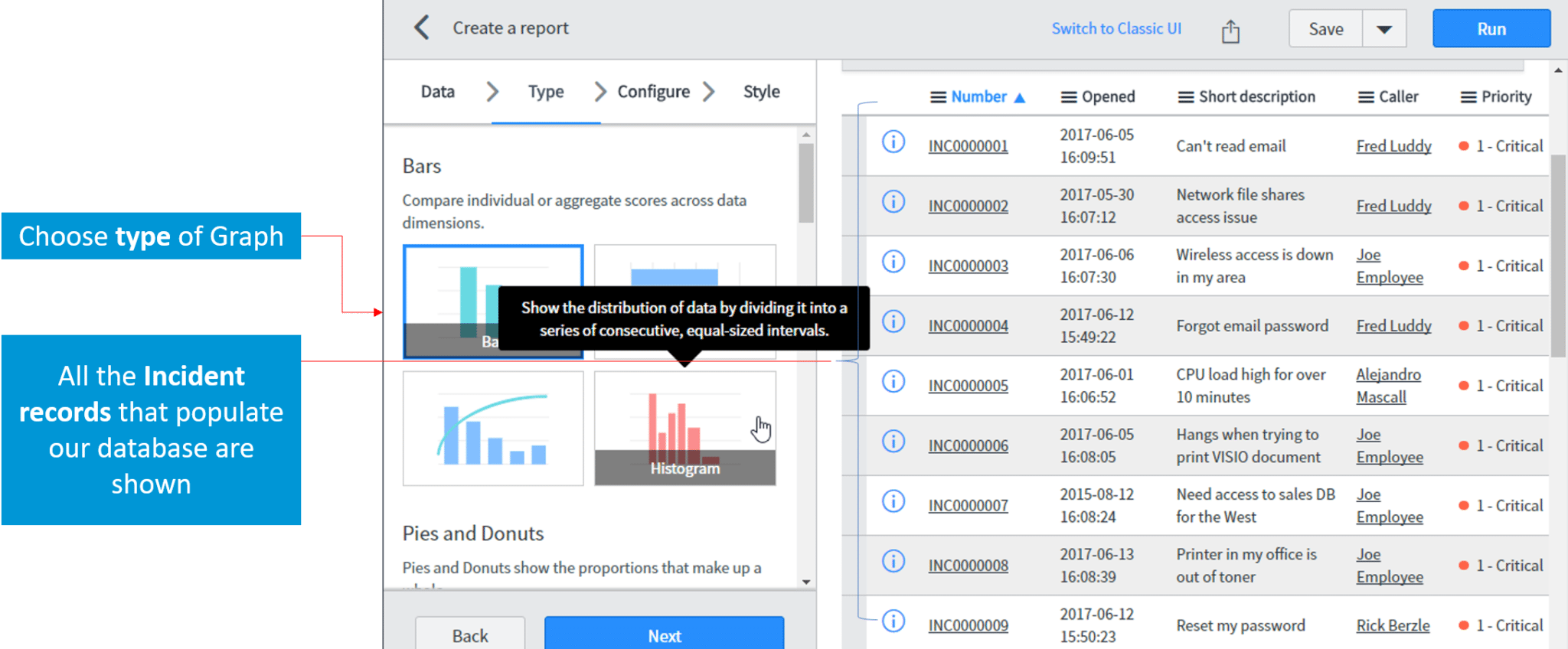Viewport: 1568px width, 649px height.
Task: Toggle sort arrow on Number column
Action: coord(1019,98)
